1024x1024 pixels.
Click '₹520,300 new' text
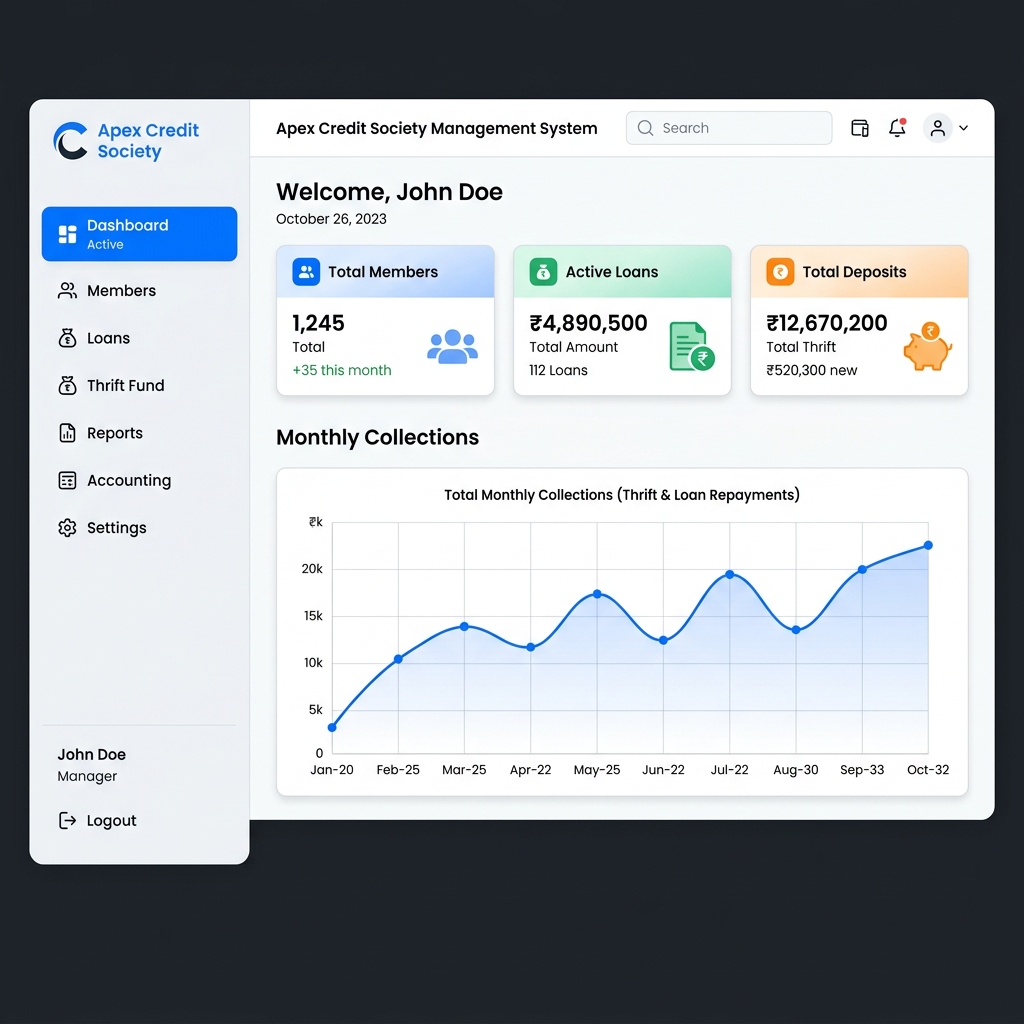tap(811, 370)
